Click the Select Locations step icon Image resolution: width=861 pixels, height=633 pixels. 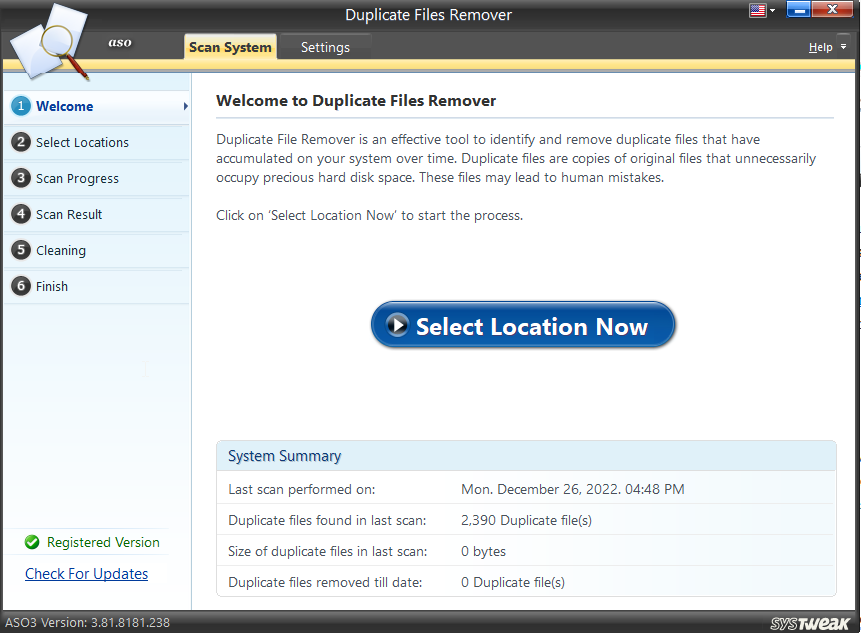21,142
